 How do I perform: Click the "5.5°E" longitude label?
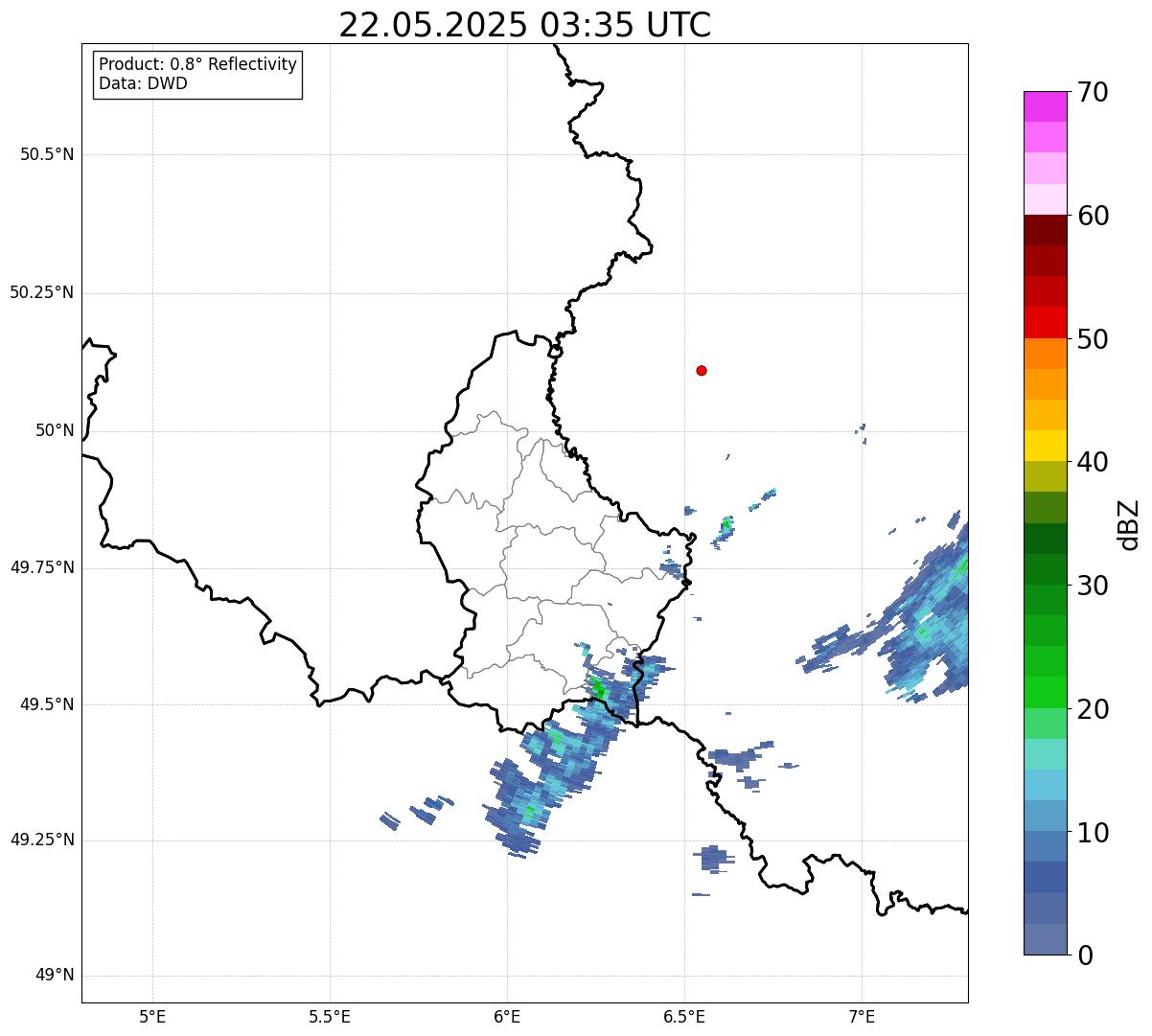[x=330, y=1016]
